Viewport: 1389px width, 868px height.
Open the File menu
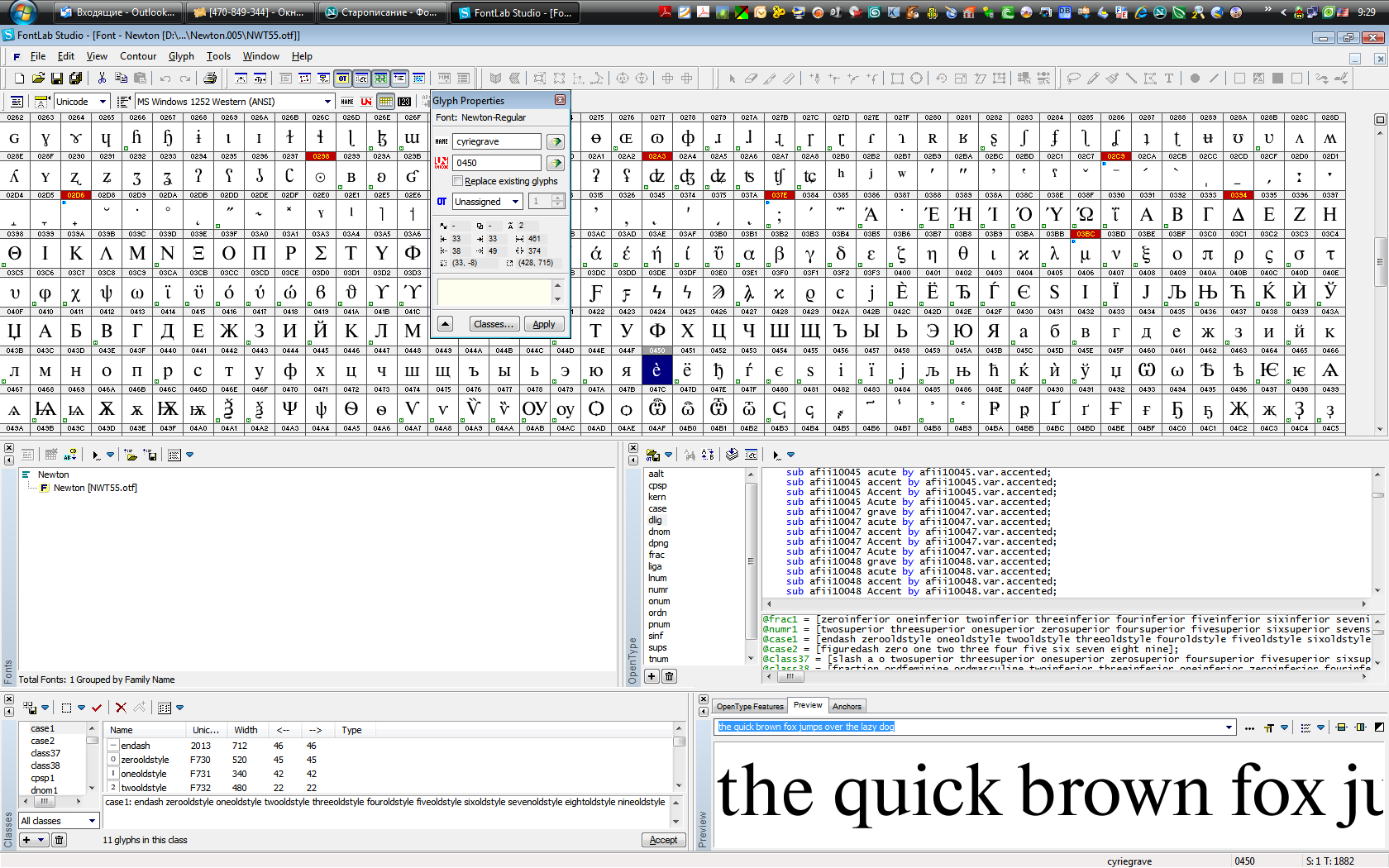(38, 56)
